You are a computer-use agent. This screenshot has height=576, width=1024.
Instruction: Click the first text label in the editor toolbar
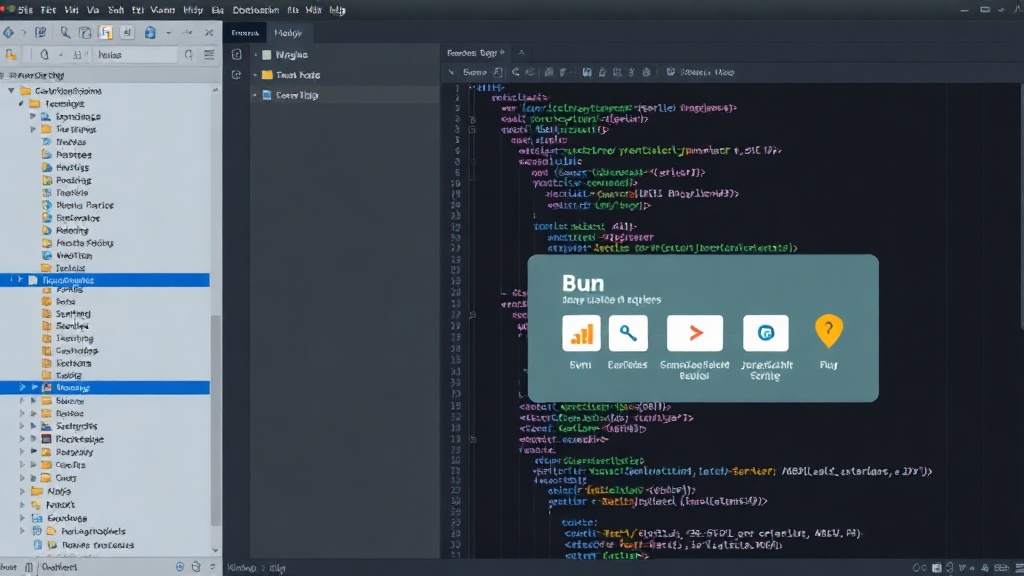(475, 72)
